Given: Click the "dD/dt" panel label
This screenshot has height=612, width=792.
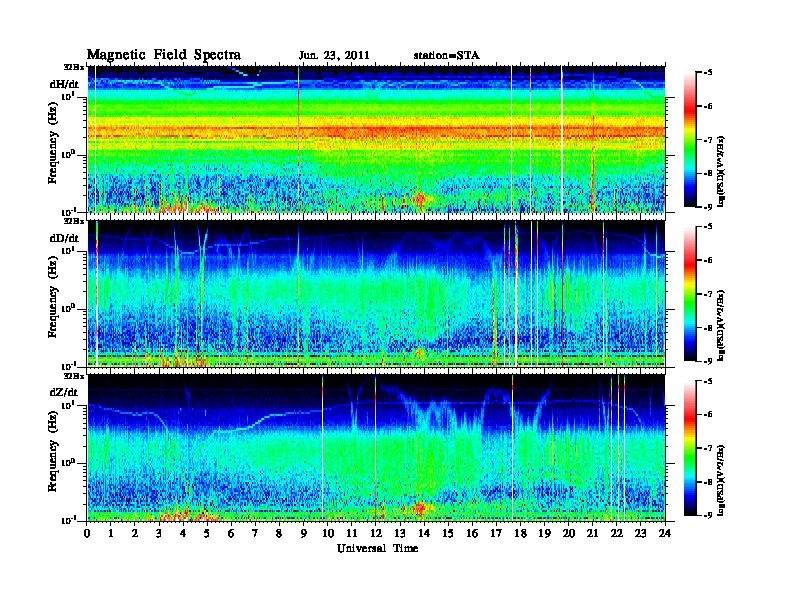Looking at the screenshot, I should click(64, 238).
